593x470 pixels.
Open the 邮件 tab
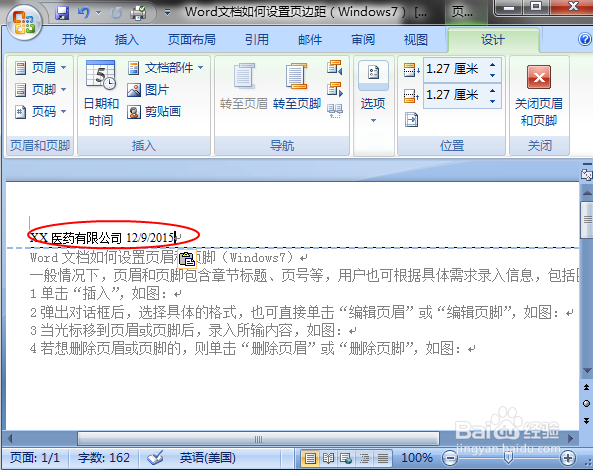pyautogui.click(x=310, y=39)
